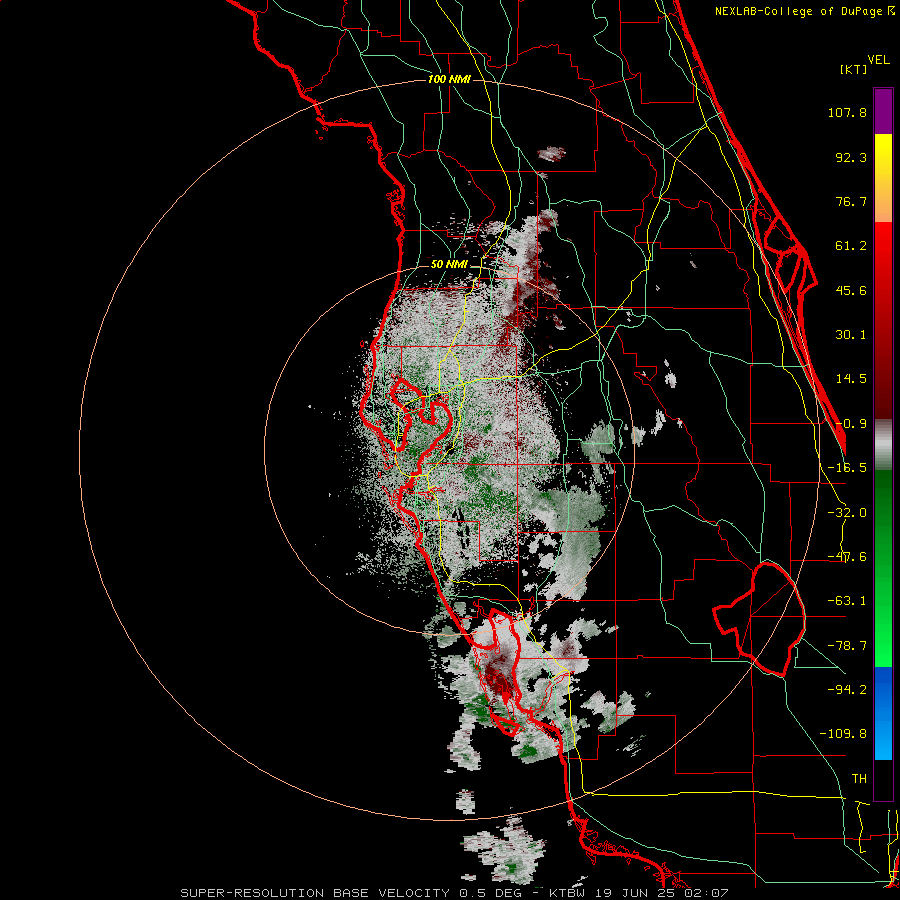Screen dimensions: 900x900
Task: Pick the yellow-orange segment of the color bar
Action: pyautogui.click(x=883, y=178)
